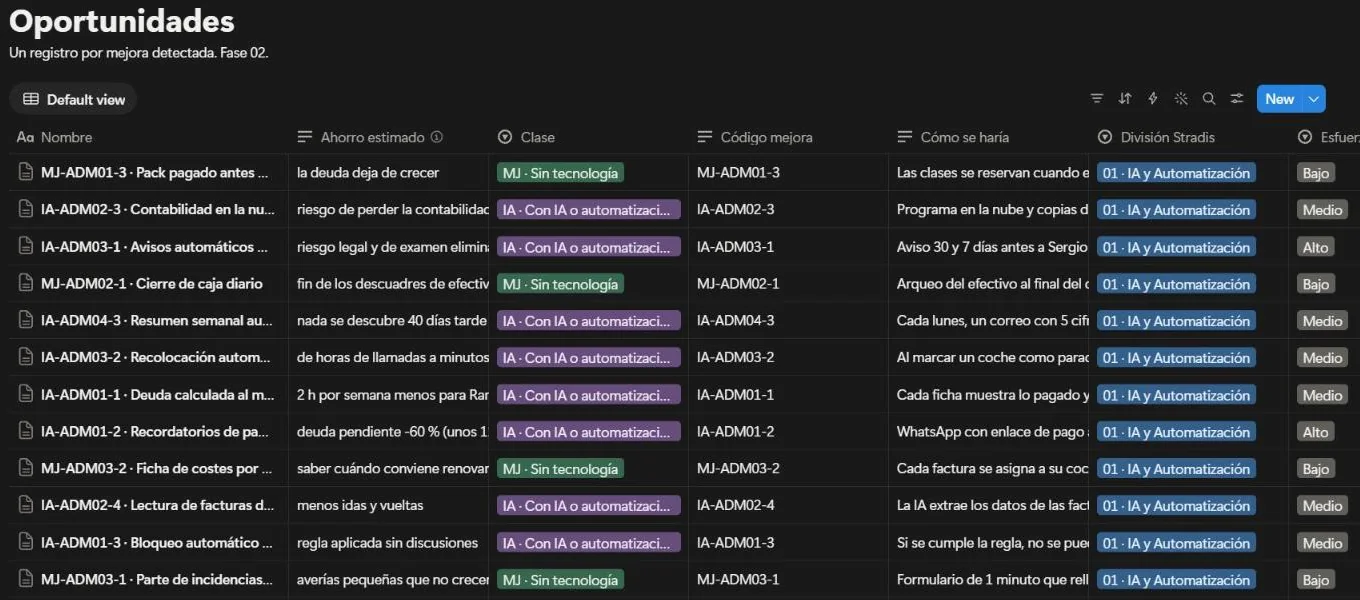
Task: Click MJ · Sin tecnología tag in MJ-ADM03-2 row
Action: (x=560, y=469)
